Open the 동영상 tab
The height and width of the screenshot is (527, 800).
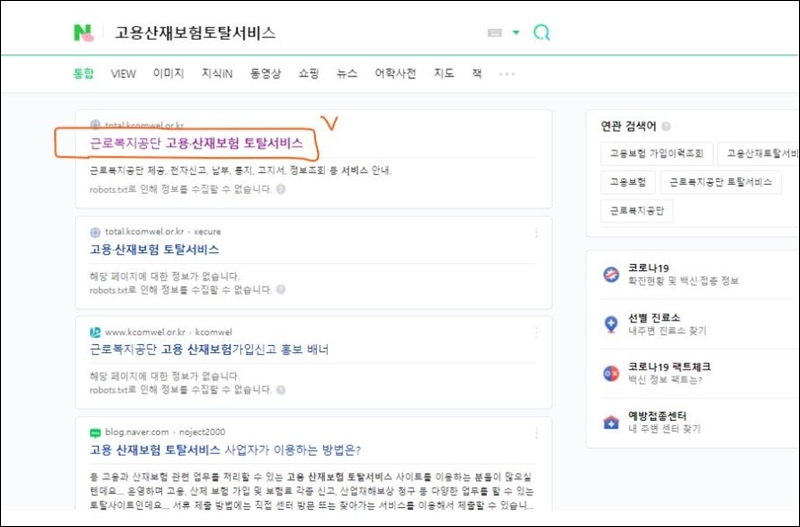265,73
